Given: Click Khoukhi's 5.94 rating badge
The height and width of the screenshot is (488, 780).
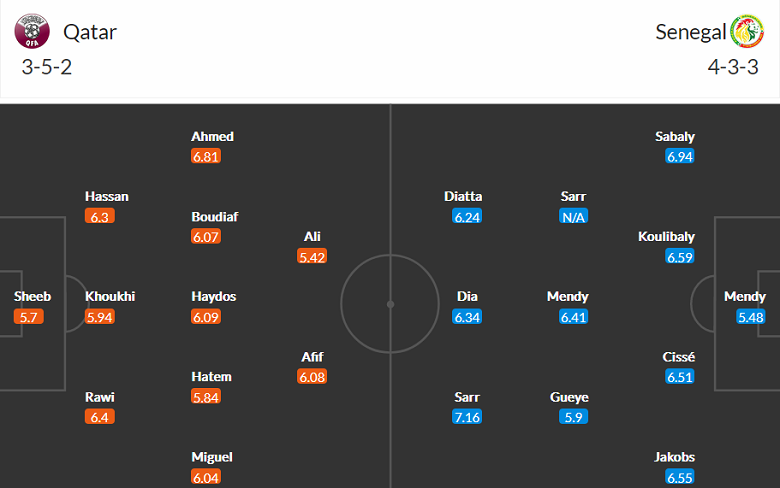Looking at the screenshot, I should click(x=100, y=317).
